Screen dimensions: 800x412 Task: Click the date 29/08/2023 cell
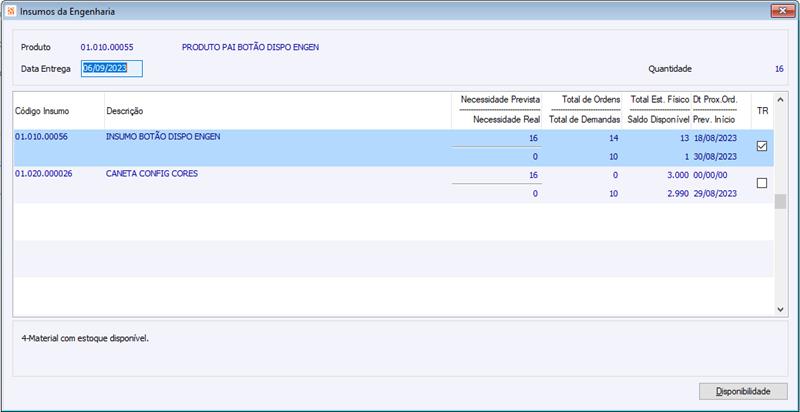pyautogui.click(x=715, y=194)
